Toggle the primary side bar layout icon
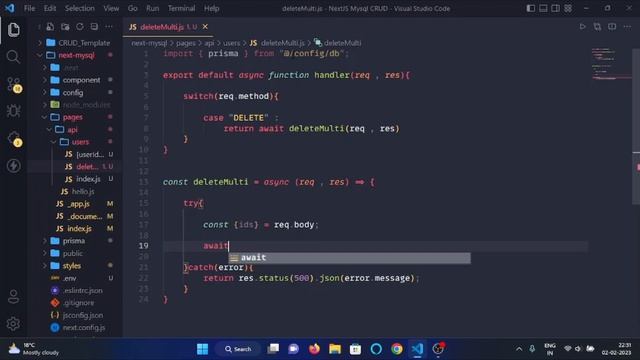The width and height of the screenshot is (640, 360). coord(531,8)
